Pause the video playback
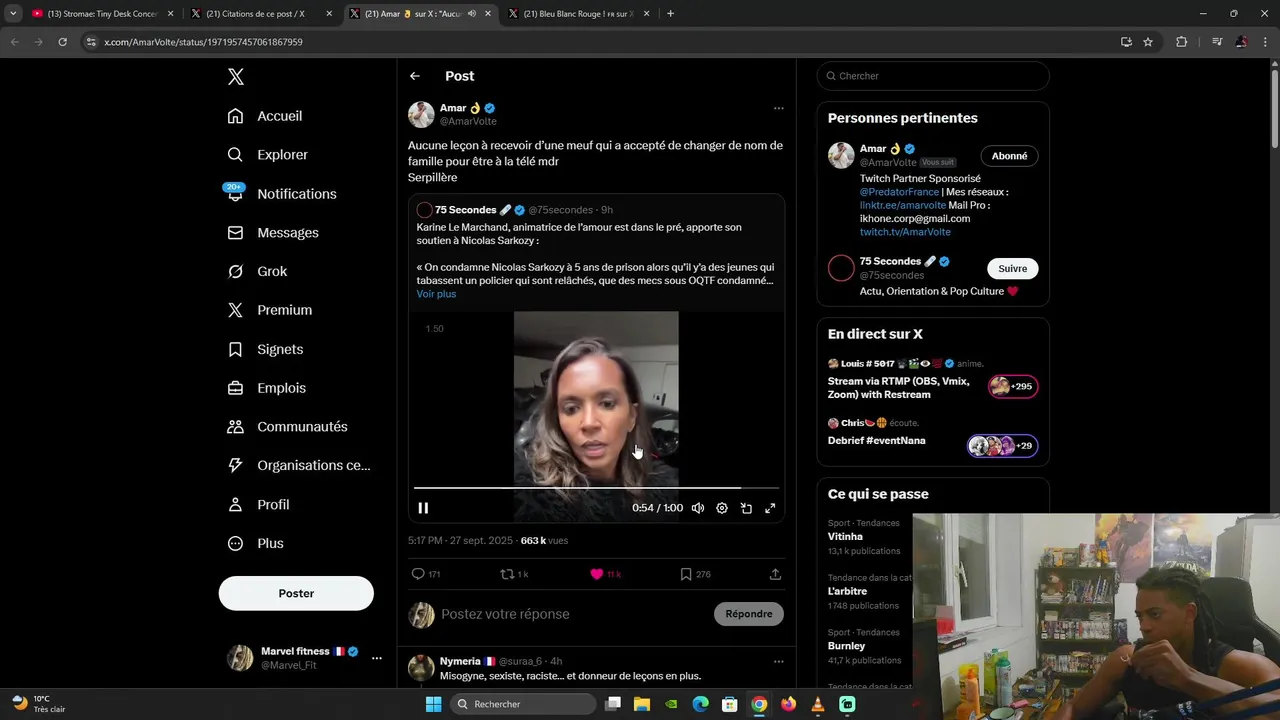1280x720 pixels. (423, 508)
